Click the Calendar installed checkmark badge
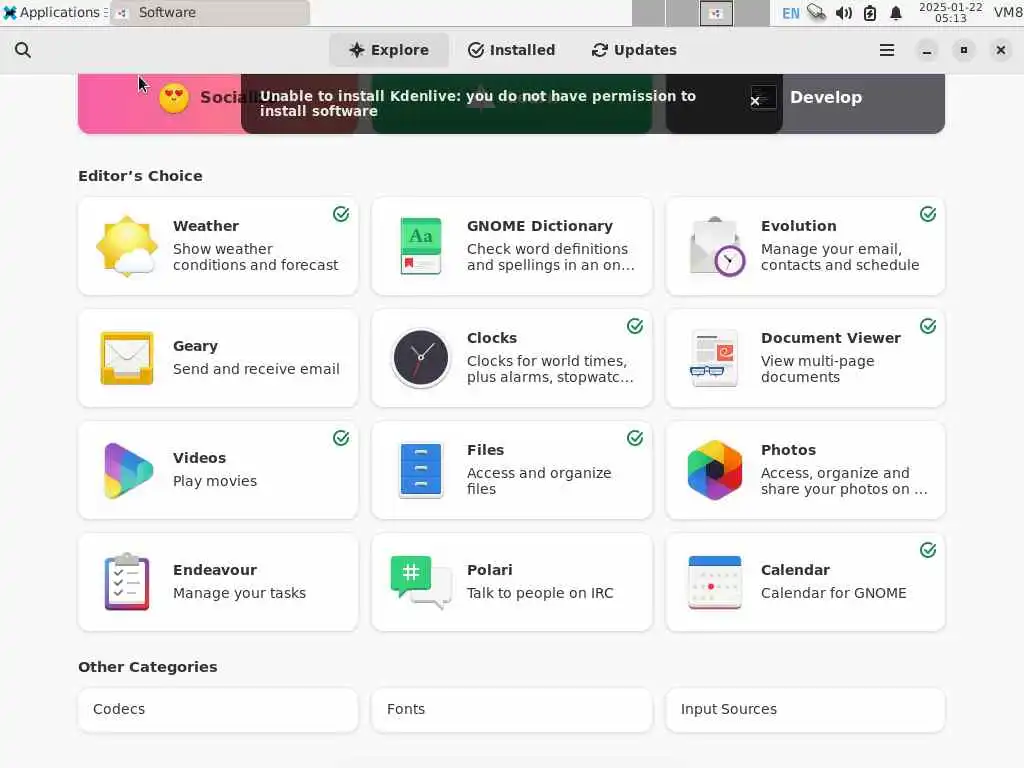1024x768 pixels. [x=928, y=551]
